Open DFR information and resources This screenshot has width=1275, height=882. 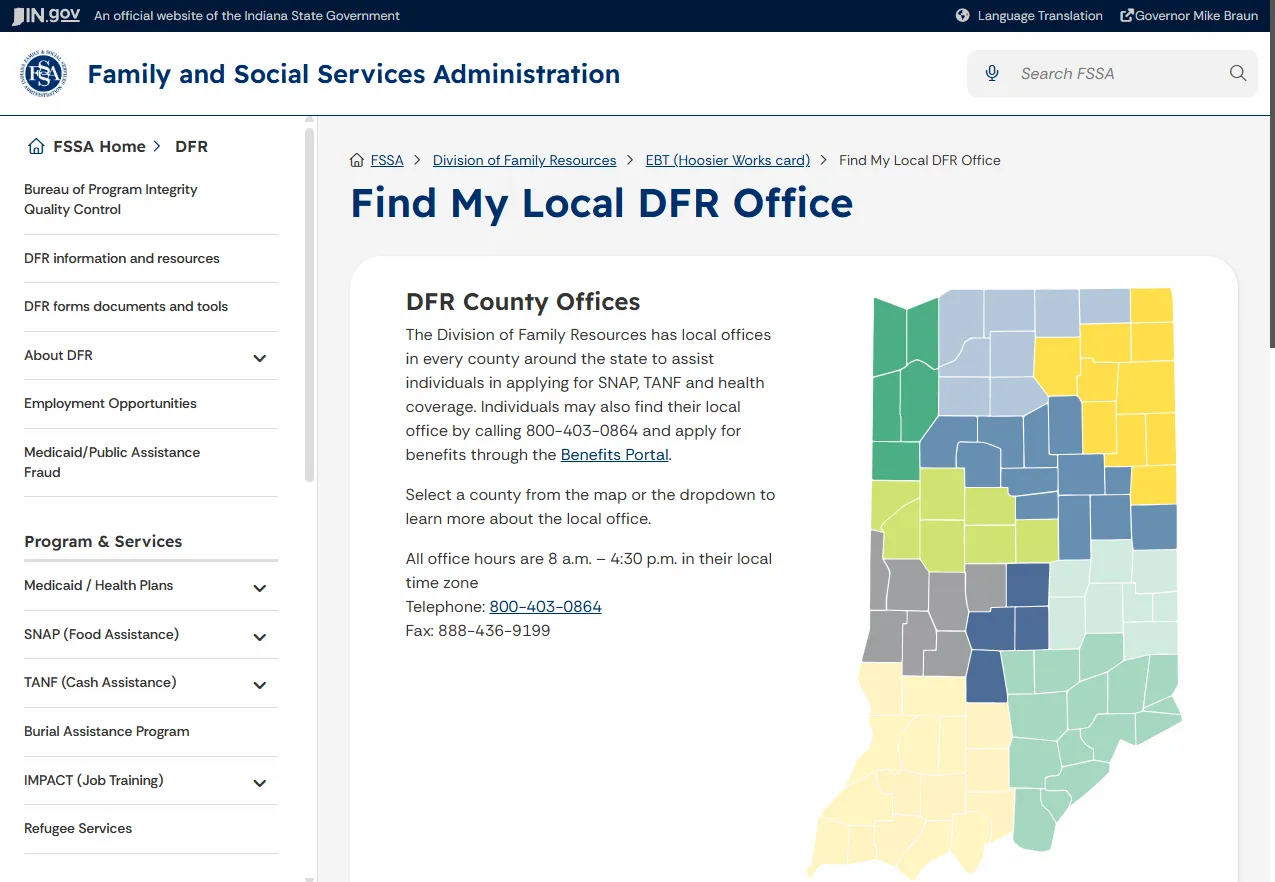(122, 258)
